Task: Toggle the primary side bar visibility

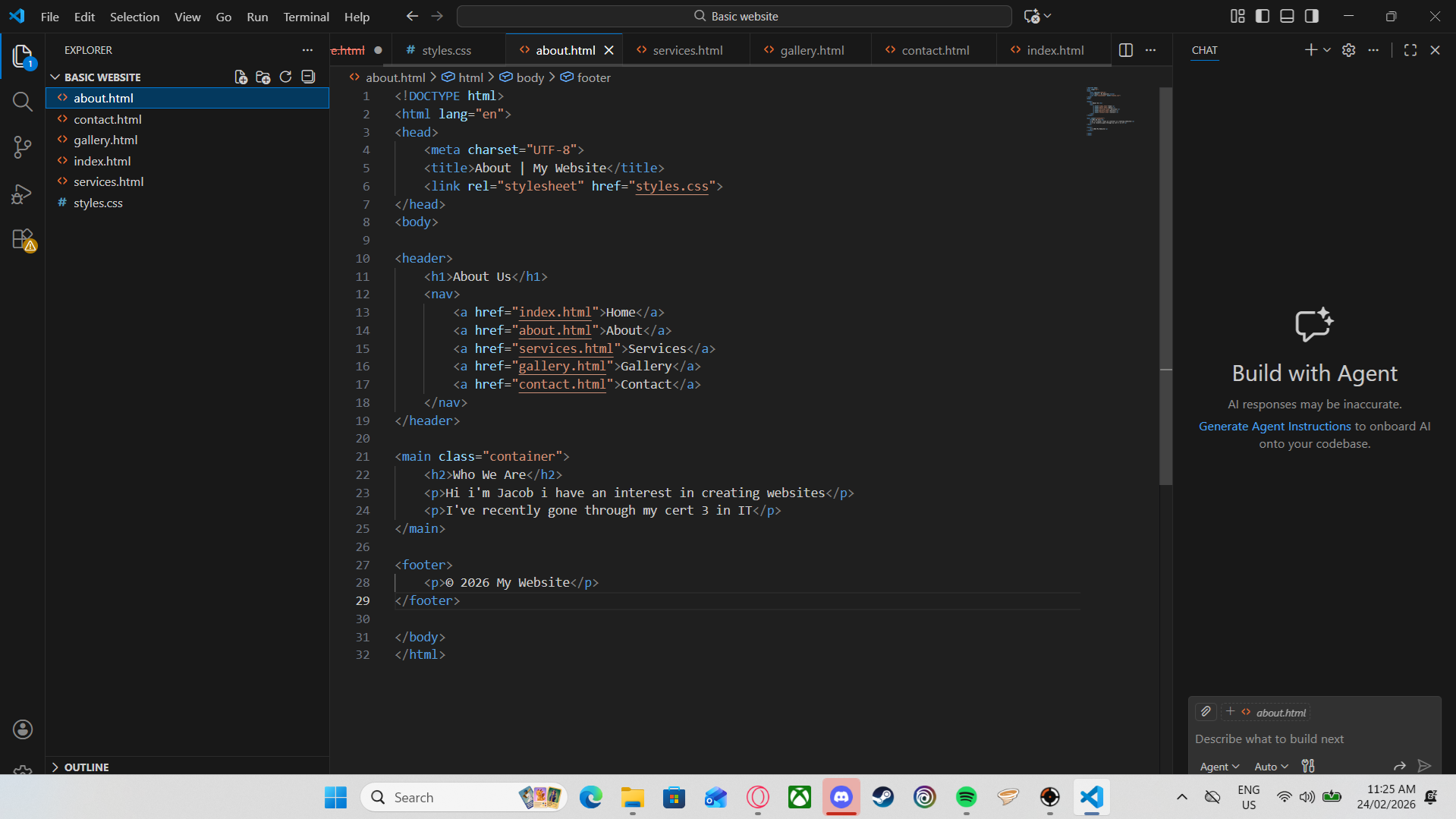Action: pos(1263,16)
